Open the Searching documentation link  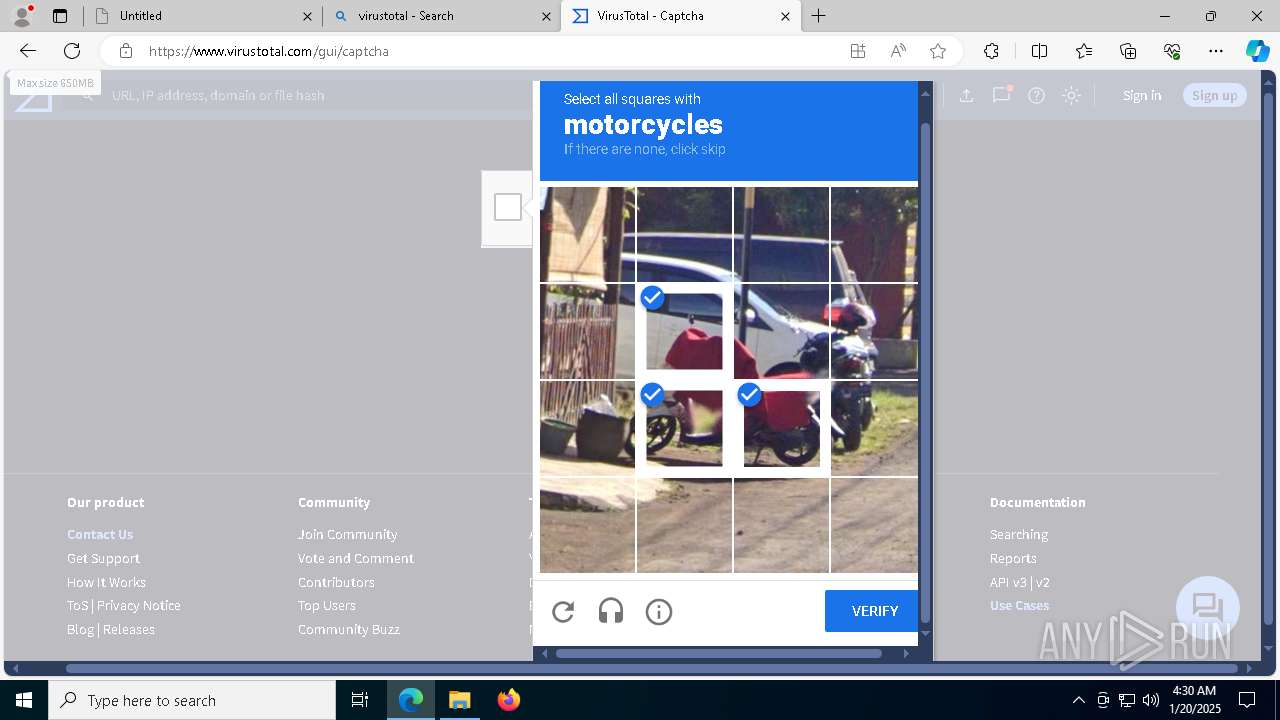pos(1019,534)
